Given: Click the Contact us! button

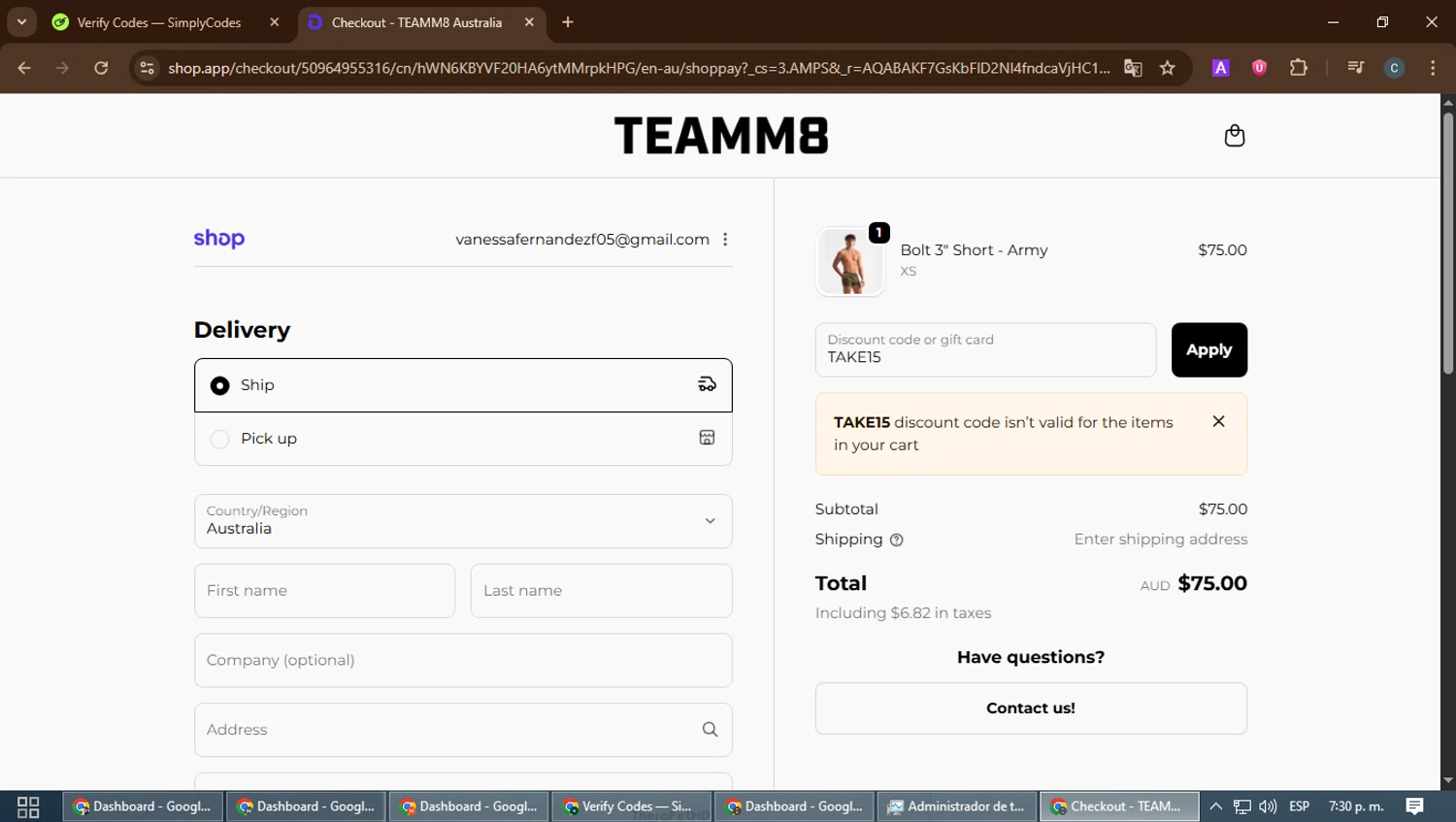Looking at the screenshot, I should click(1031, 708).
